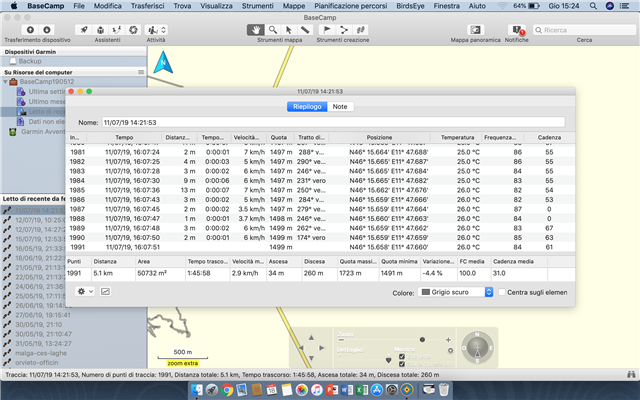This screenshot has width=640, height=400.
Task: Click the zoom minus button in map controls
Action: pos(341,340)
